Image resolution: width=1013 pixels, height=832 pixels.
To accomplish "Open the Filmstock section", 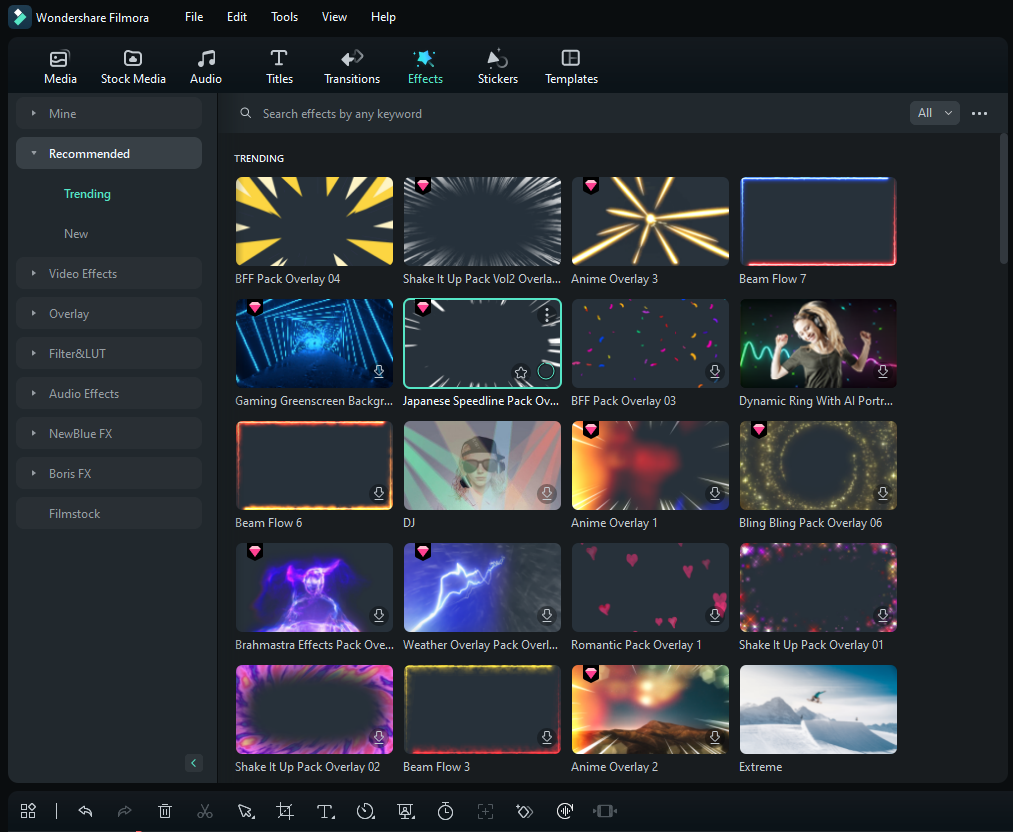I will click(x=109, y=514).
